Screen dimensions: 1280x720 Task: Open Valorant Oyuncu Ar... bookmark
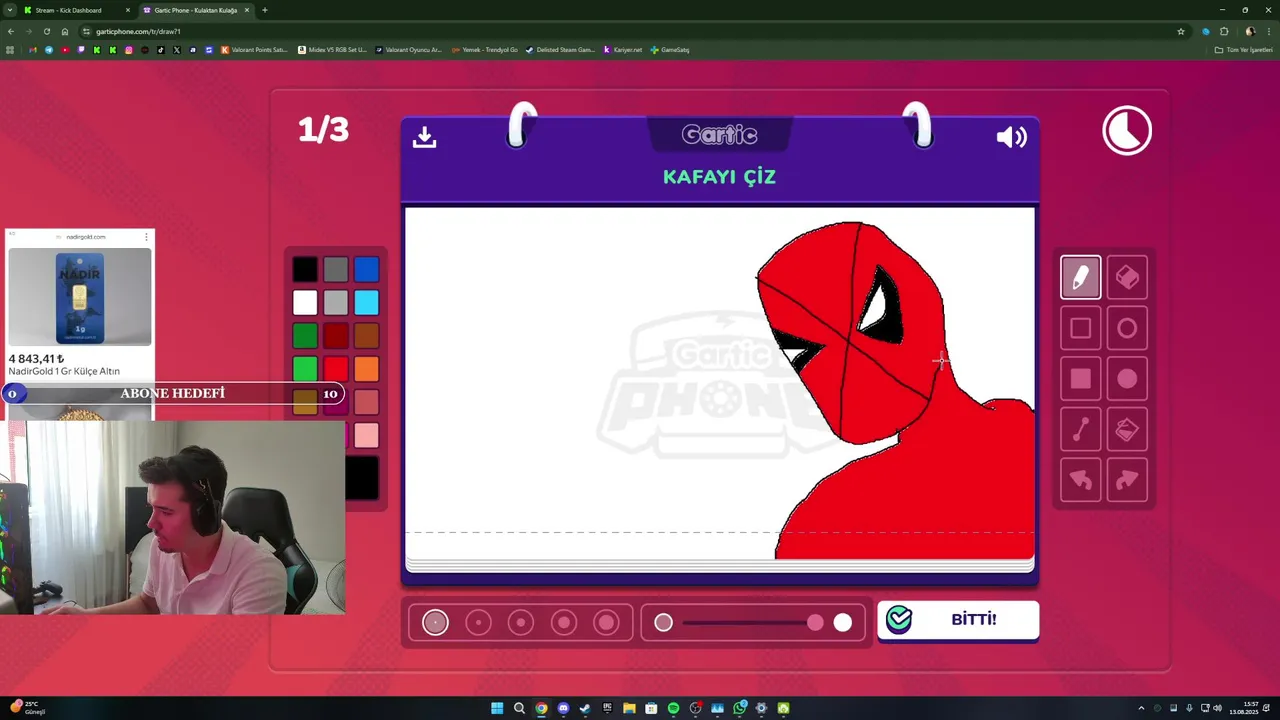[x=408, y=50]
